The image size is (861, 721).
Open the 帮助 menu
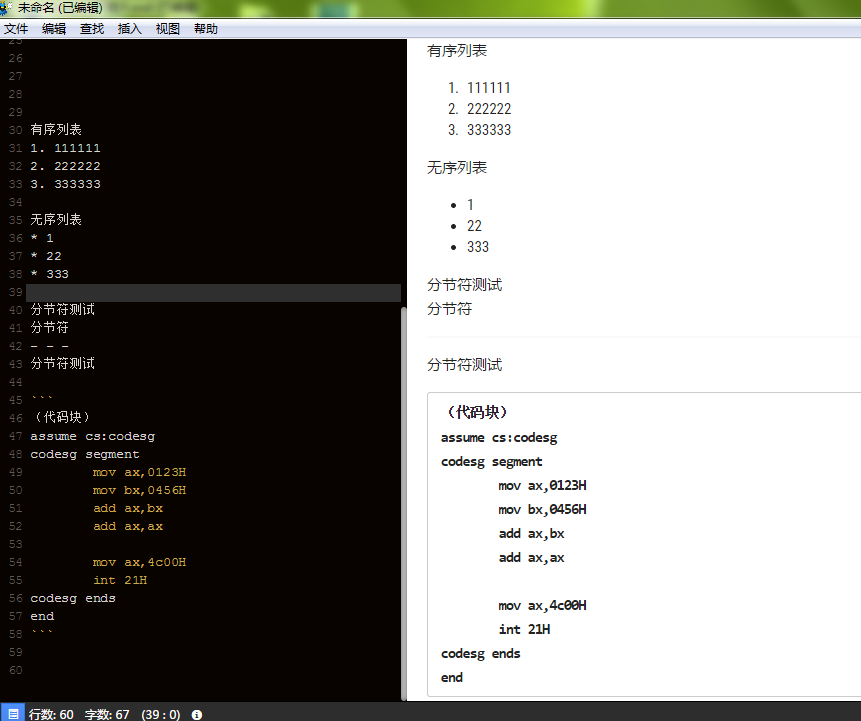click(x=206, y=29)
